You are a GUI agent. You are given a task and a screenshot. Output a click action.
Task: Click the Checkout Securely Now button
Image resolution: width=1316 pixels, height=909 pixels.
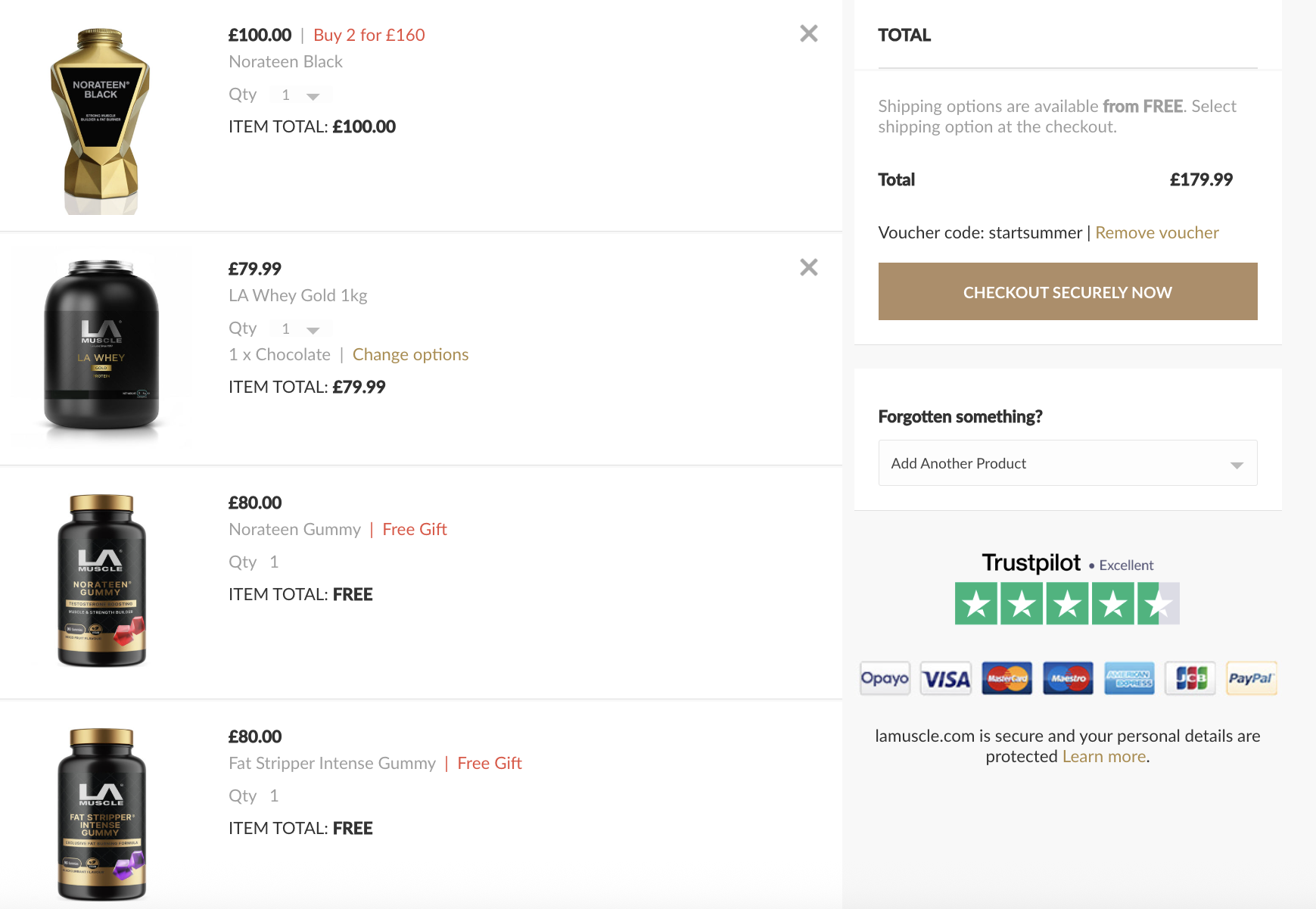1067,291
